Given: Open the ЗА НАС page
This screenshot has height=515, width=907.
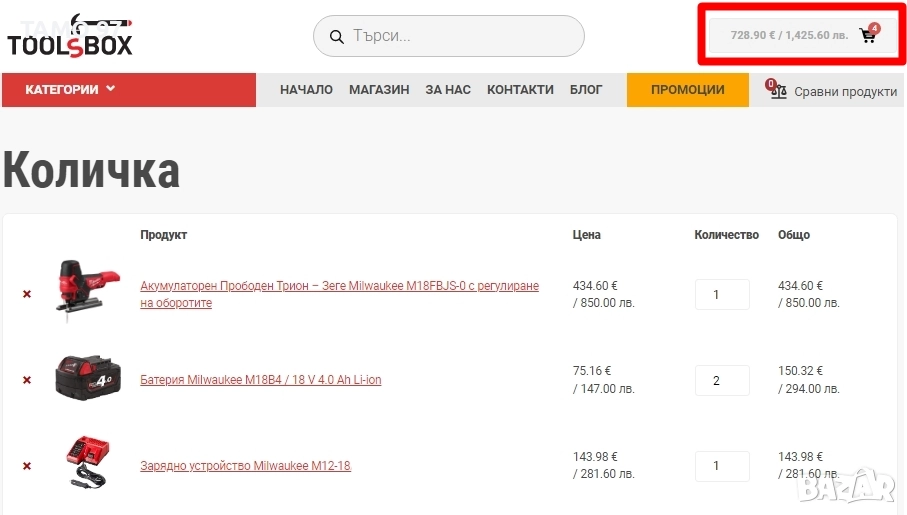Looking at the screenshot, I should click(448, 89).
